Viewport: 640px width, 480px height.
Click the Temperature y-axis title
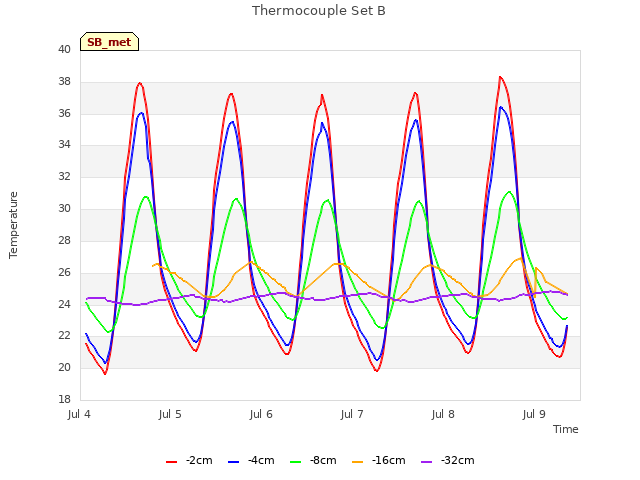coord(13,225)
